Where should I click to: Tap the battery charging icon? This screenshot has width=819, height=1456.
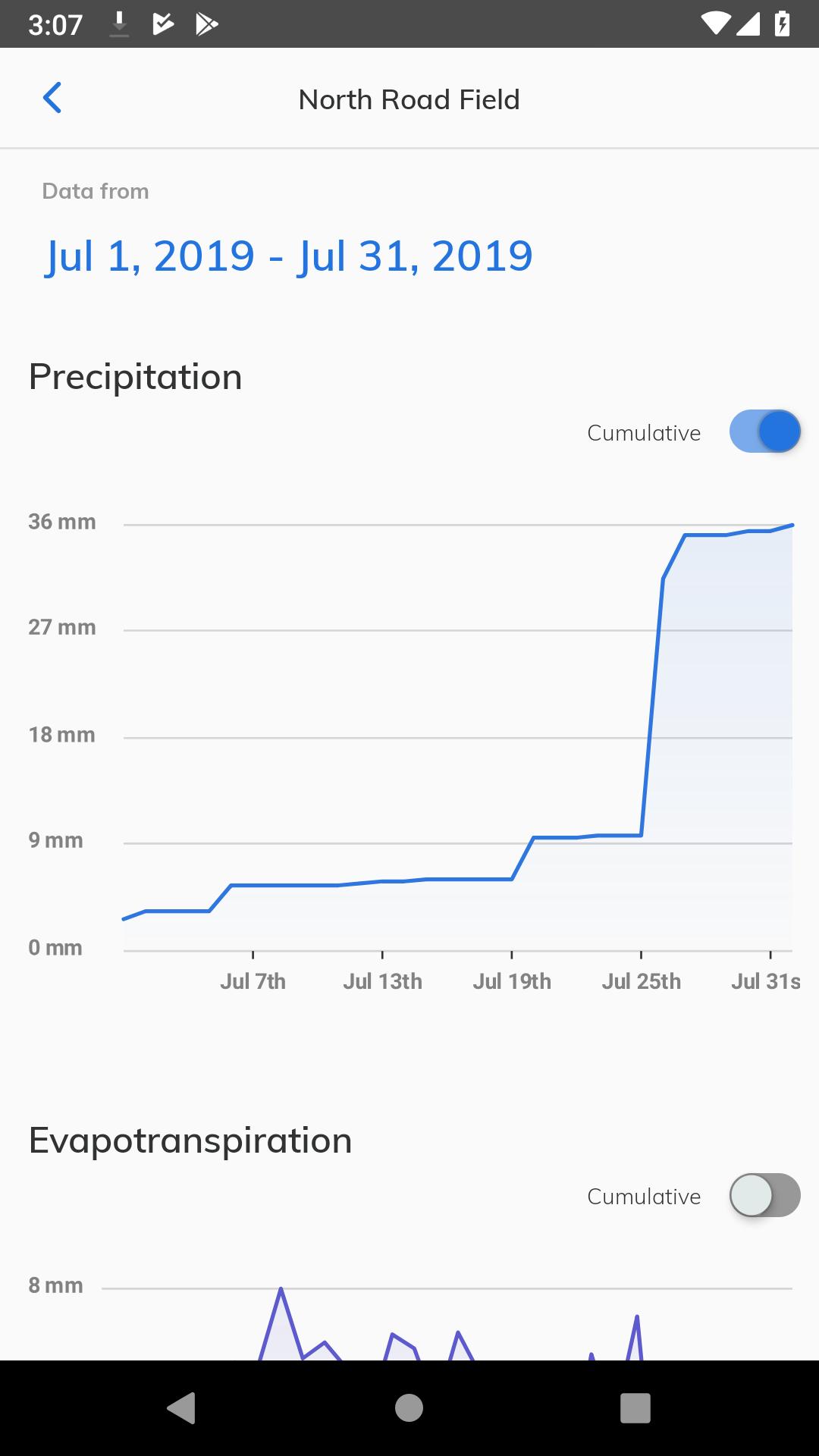coord(782,24)
